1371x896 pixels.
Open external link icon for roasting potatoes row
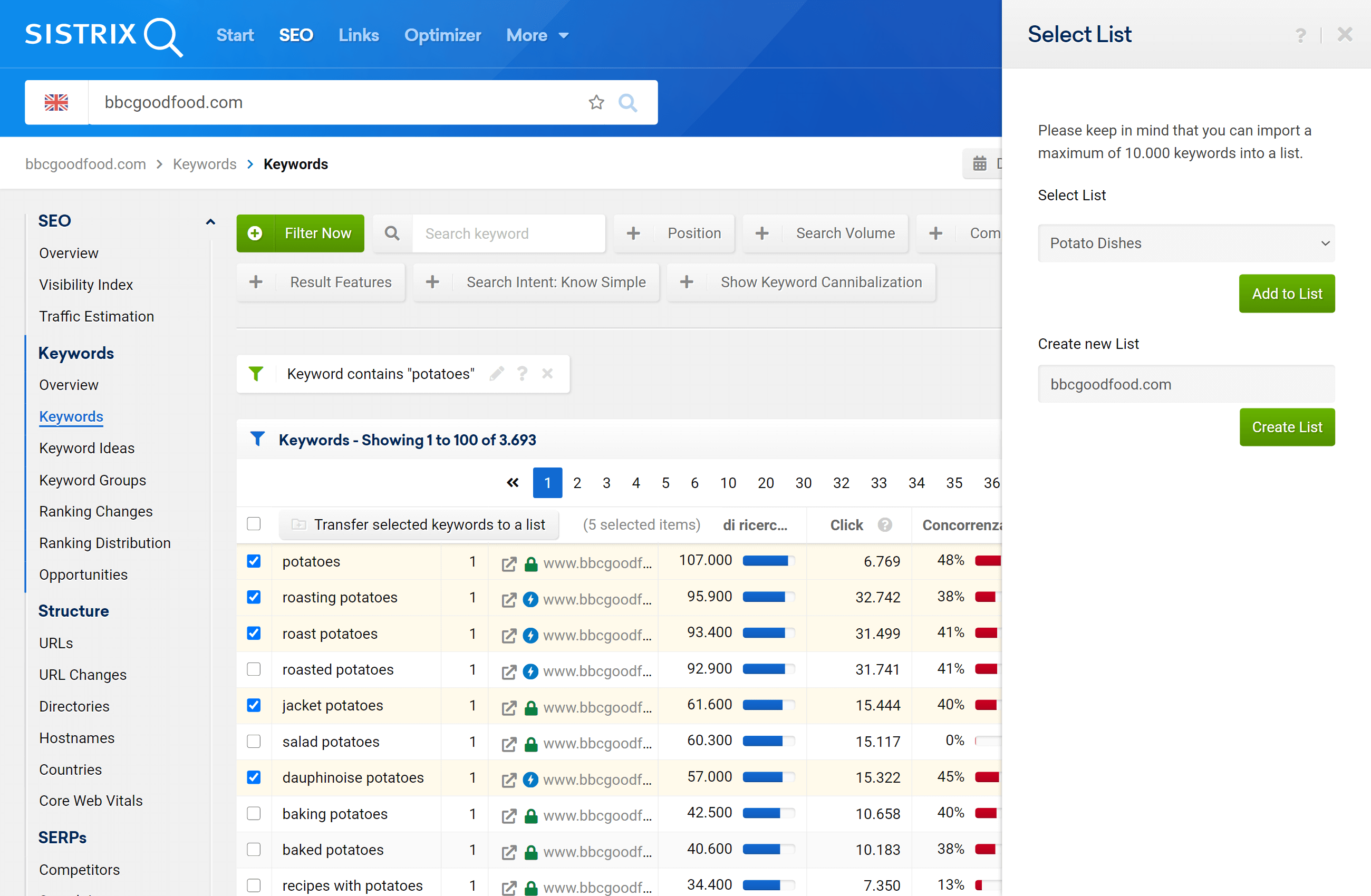click(x=509, y=599)
